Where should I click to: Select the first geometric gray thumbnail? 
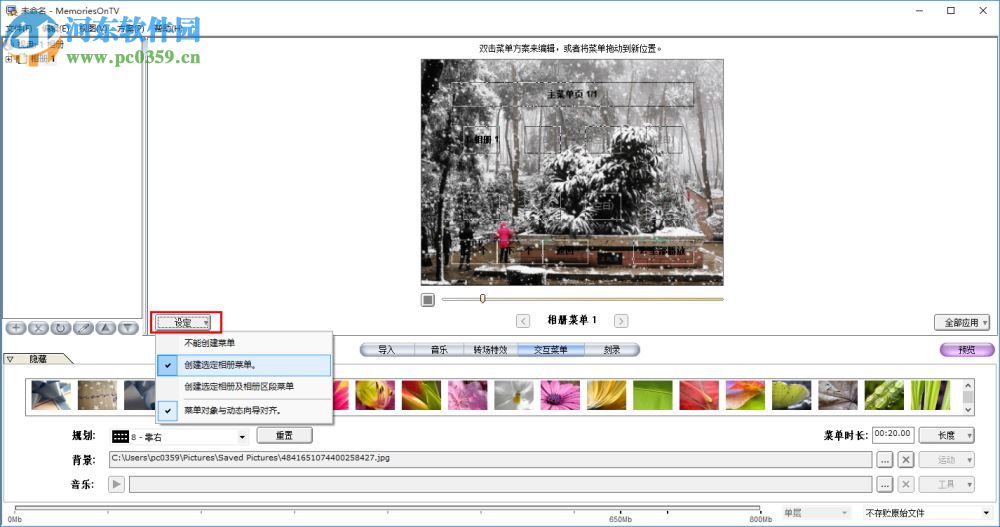[x=51, y=395]
